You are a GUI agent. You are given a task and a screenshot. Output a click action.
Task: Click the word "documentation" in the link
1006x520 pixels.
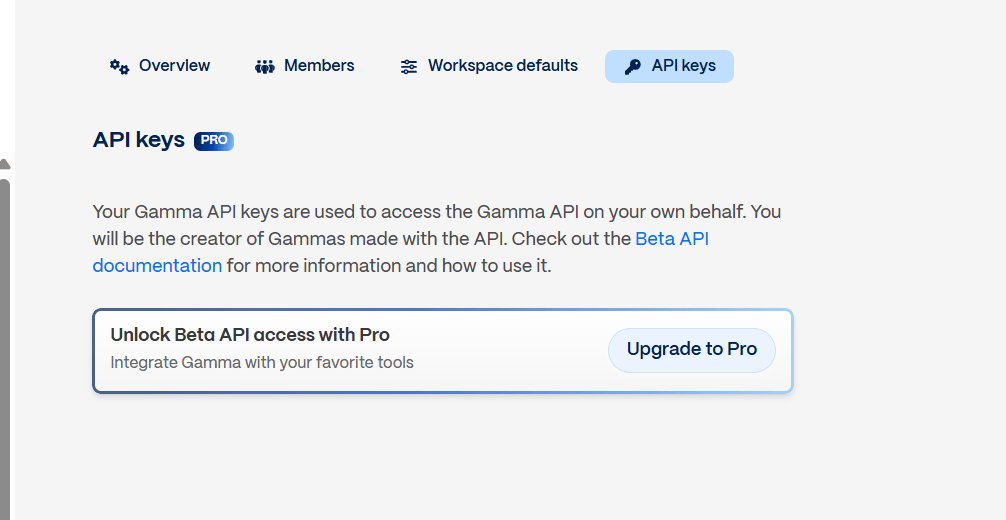click(x=157, y=266)
